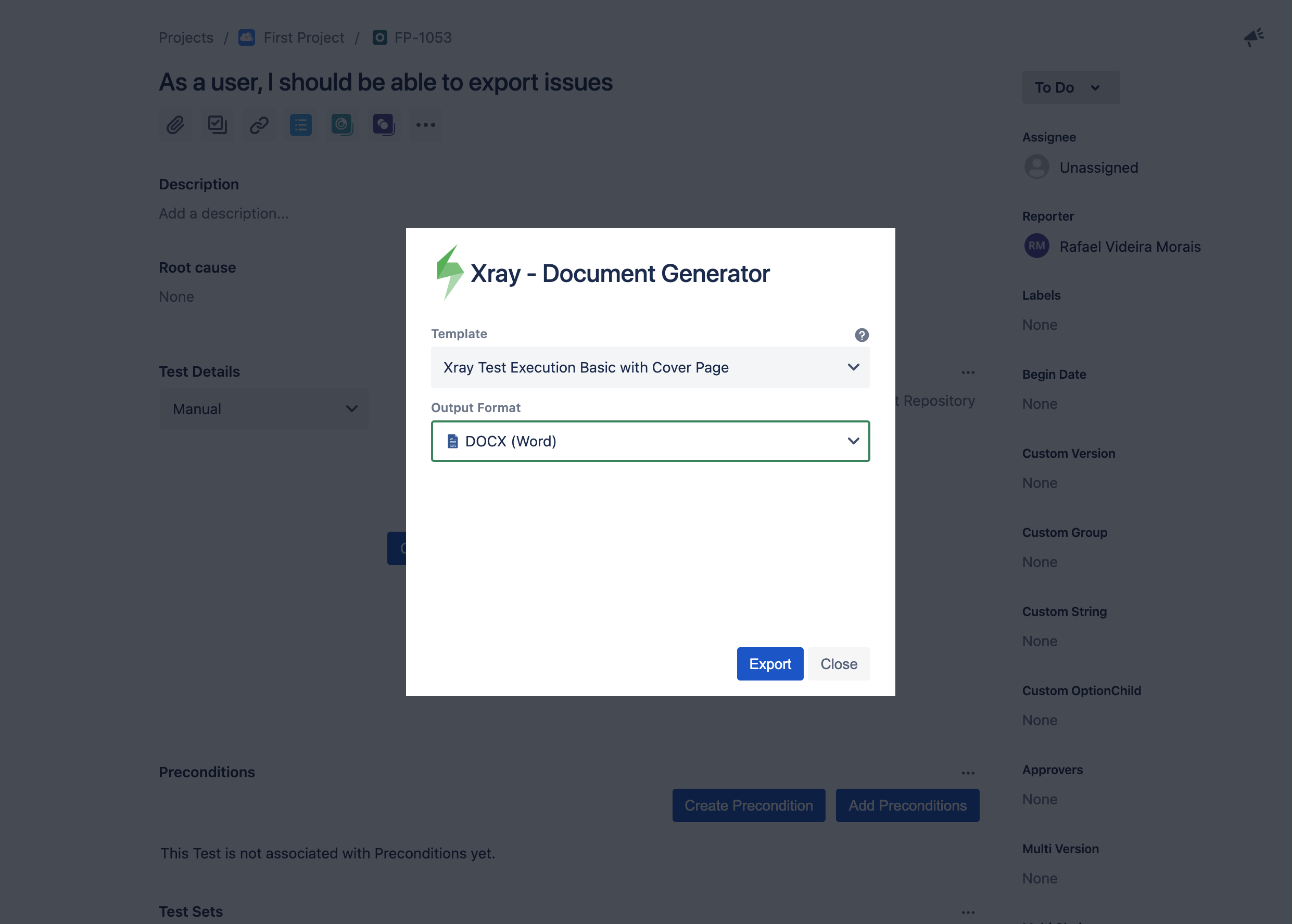This screenshot has width=1292, height=924.
Task: Click the FP-1053 issue type icon
Action: pyautogui.click(x=379, y=37)
